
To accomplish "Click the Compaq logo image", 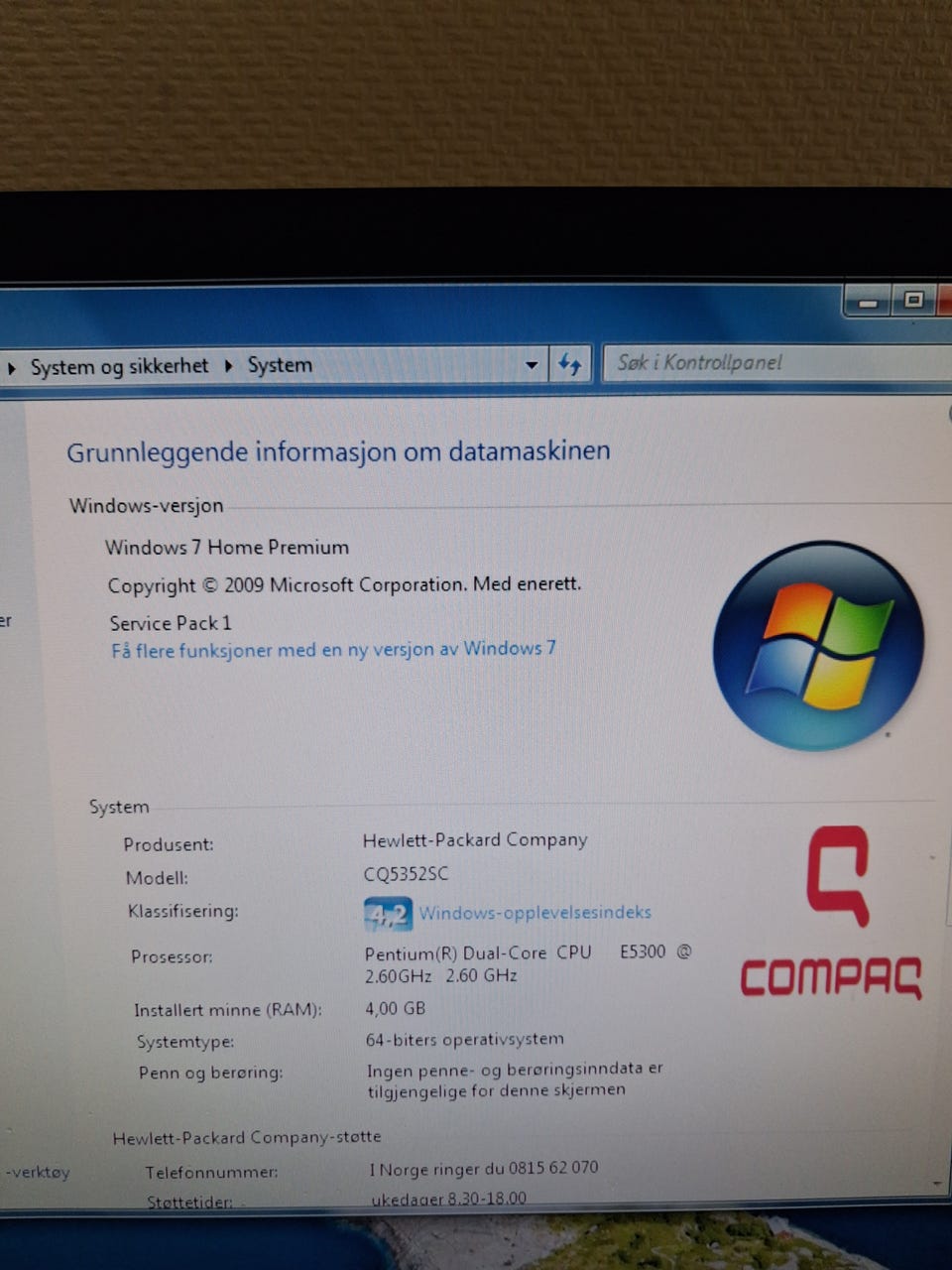I will 831,913.
